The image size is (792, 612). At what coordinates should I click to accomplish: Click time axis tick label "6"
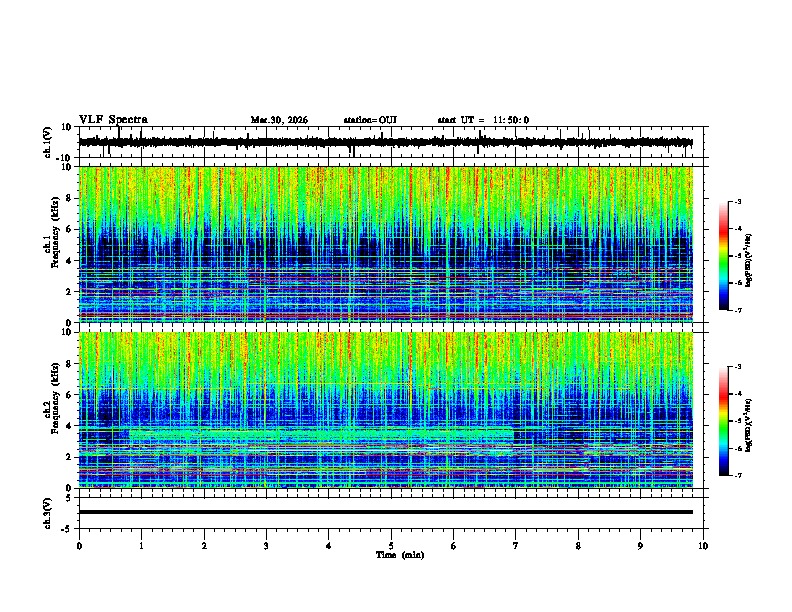pos(453,546)
